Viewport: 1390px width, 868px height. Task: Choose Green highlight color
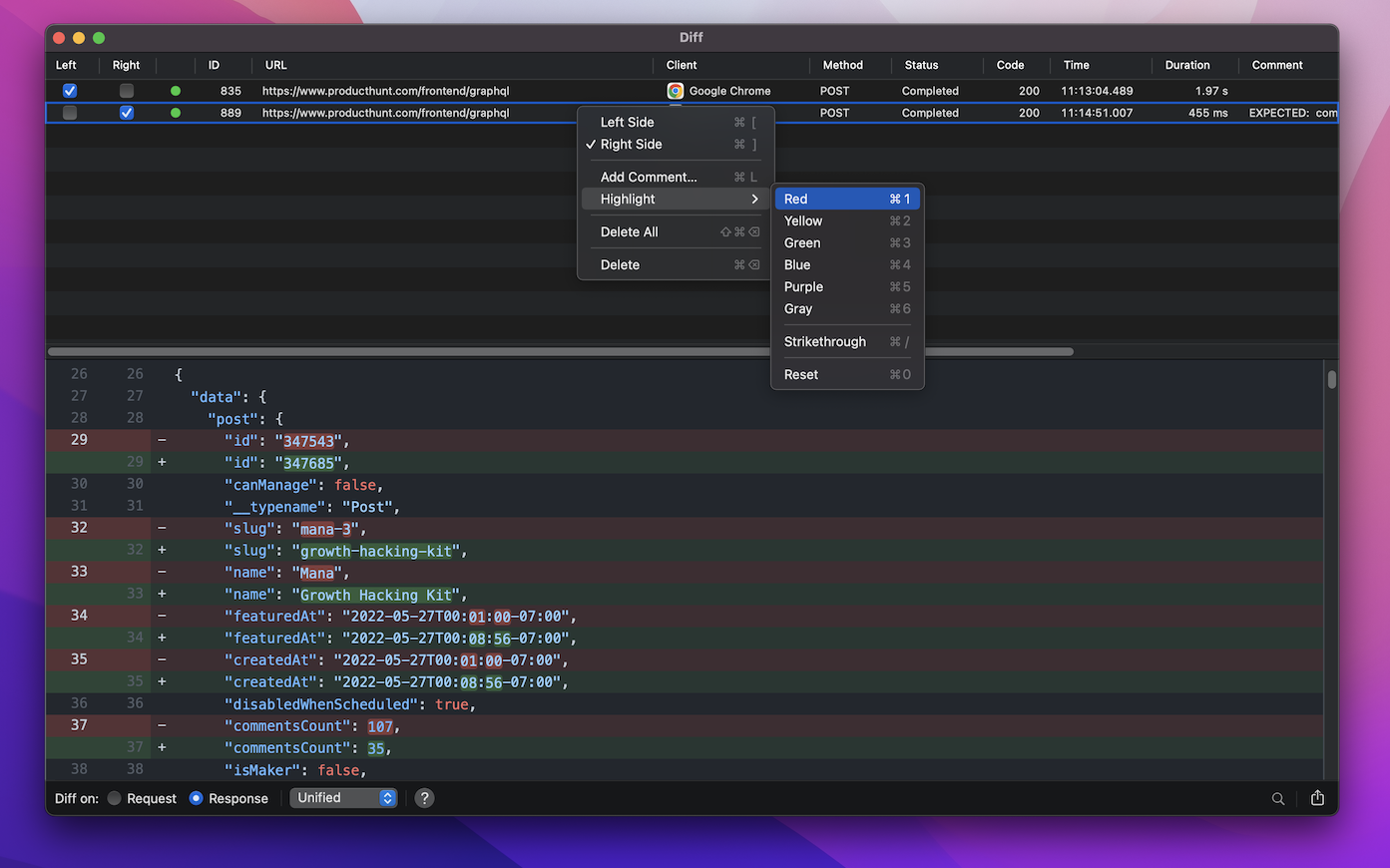click(847, 242)
